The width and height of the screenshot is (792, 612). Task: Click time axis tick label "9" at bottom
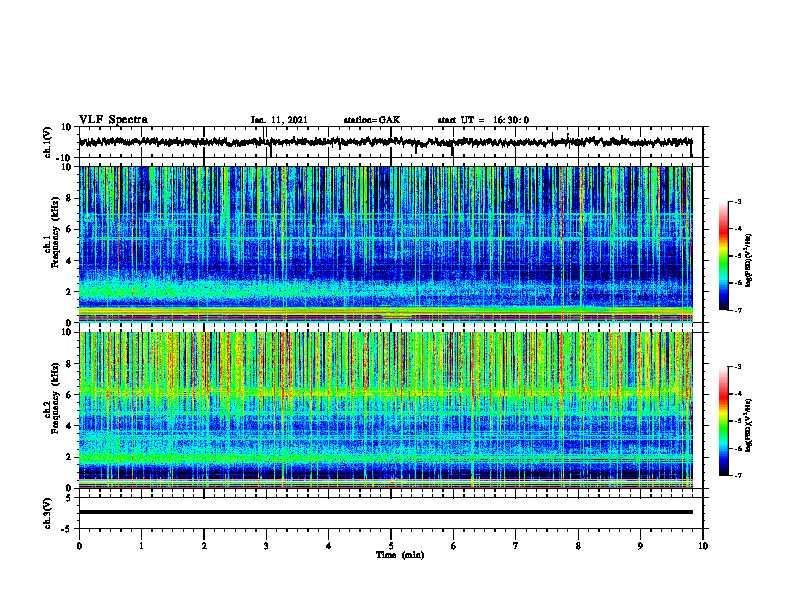tap(640, 546)
